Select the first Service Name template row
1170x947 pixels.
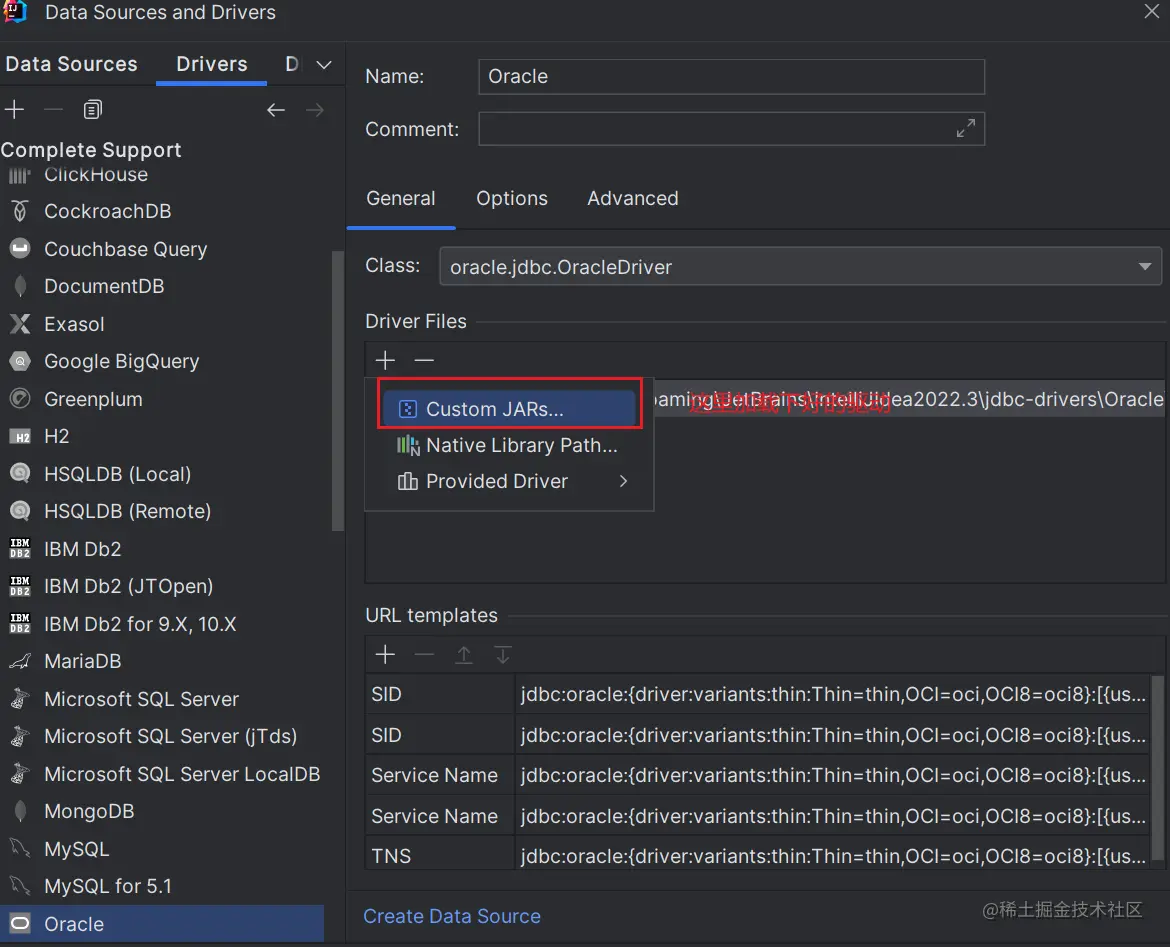pyautogui.click(x=758, y=775)
